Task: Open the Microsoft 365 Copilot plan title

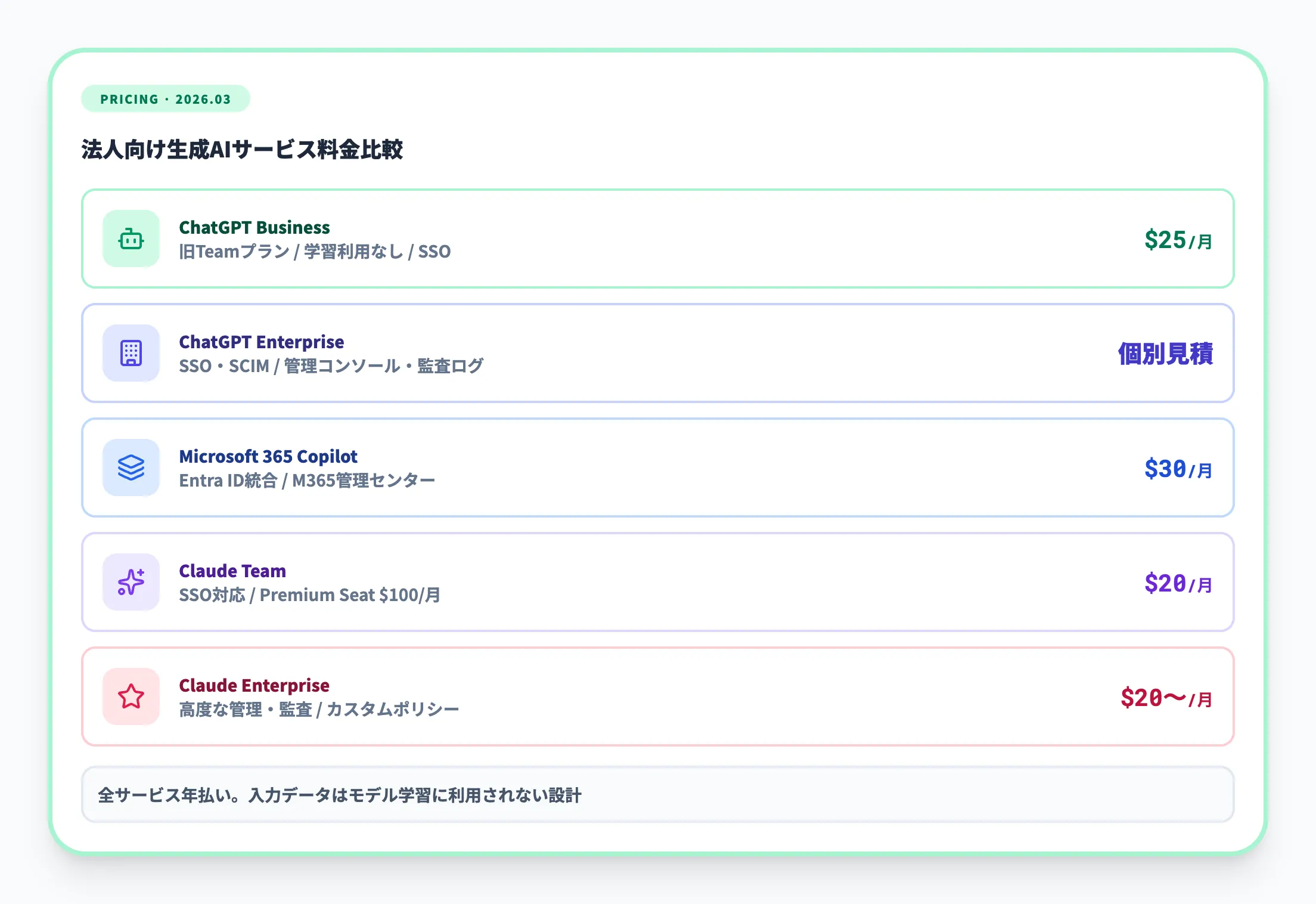Action: (268, 456)
